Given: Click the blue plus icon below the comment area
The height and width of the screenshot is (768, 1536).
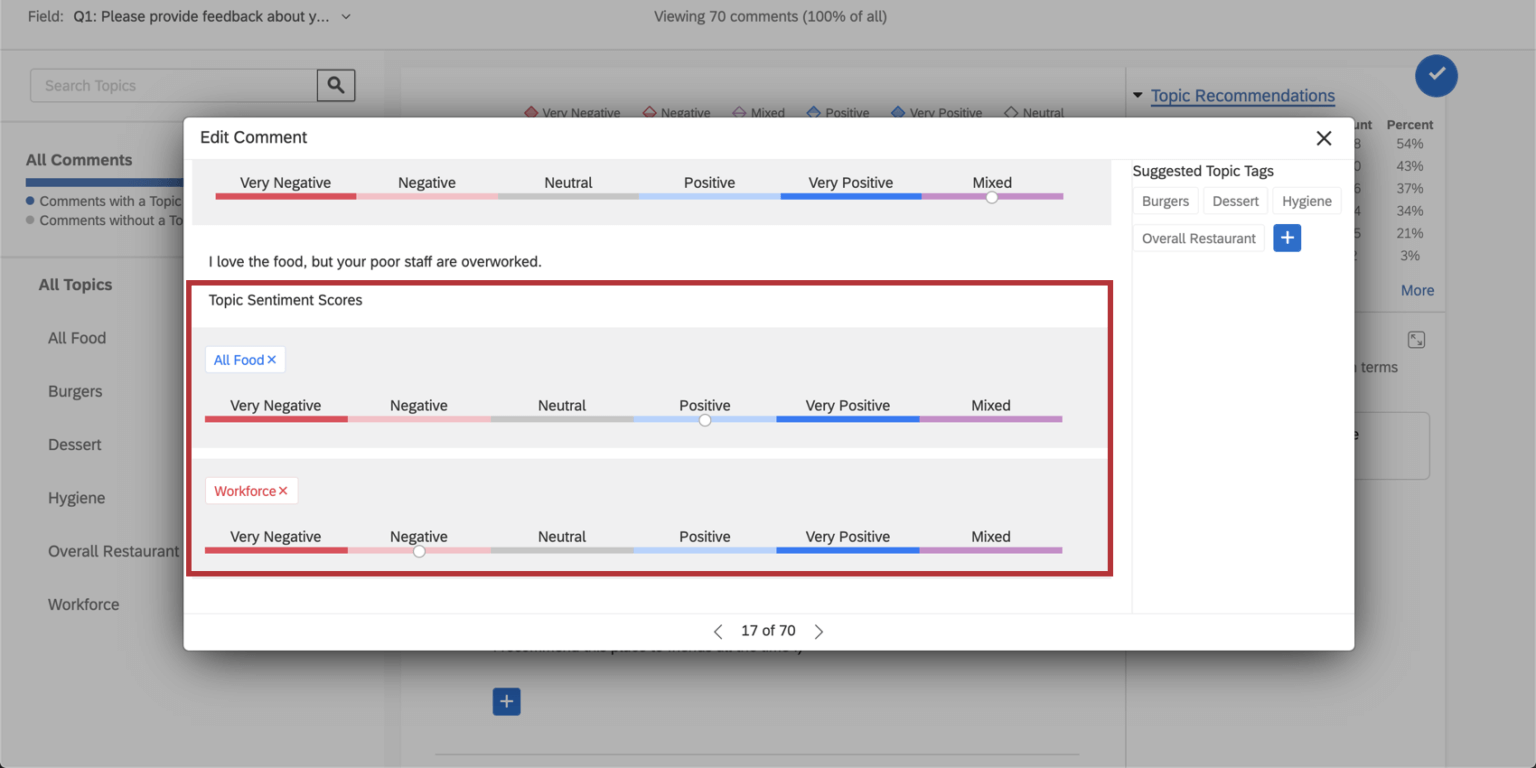Looking at the screenshot, I should [506, 701].
